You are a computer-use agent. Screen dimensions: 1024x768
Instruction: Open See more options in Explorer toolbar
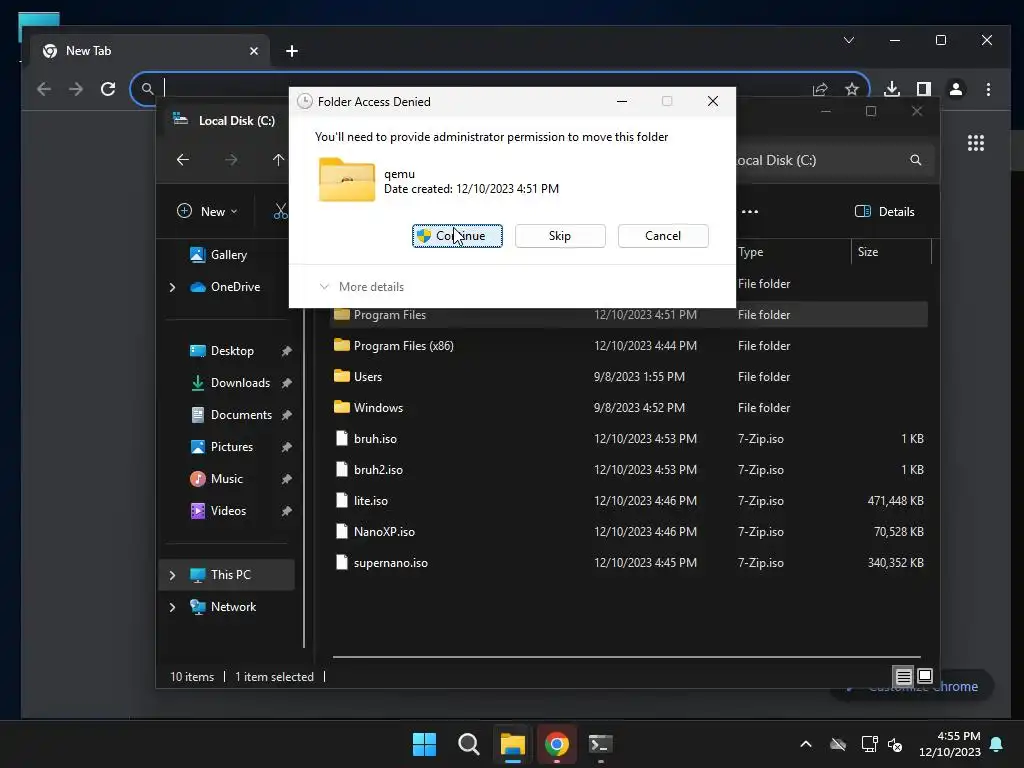tap(750, 212)
